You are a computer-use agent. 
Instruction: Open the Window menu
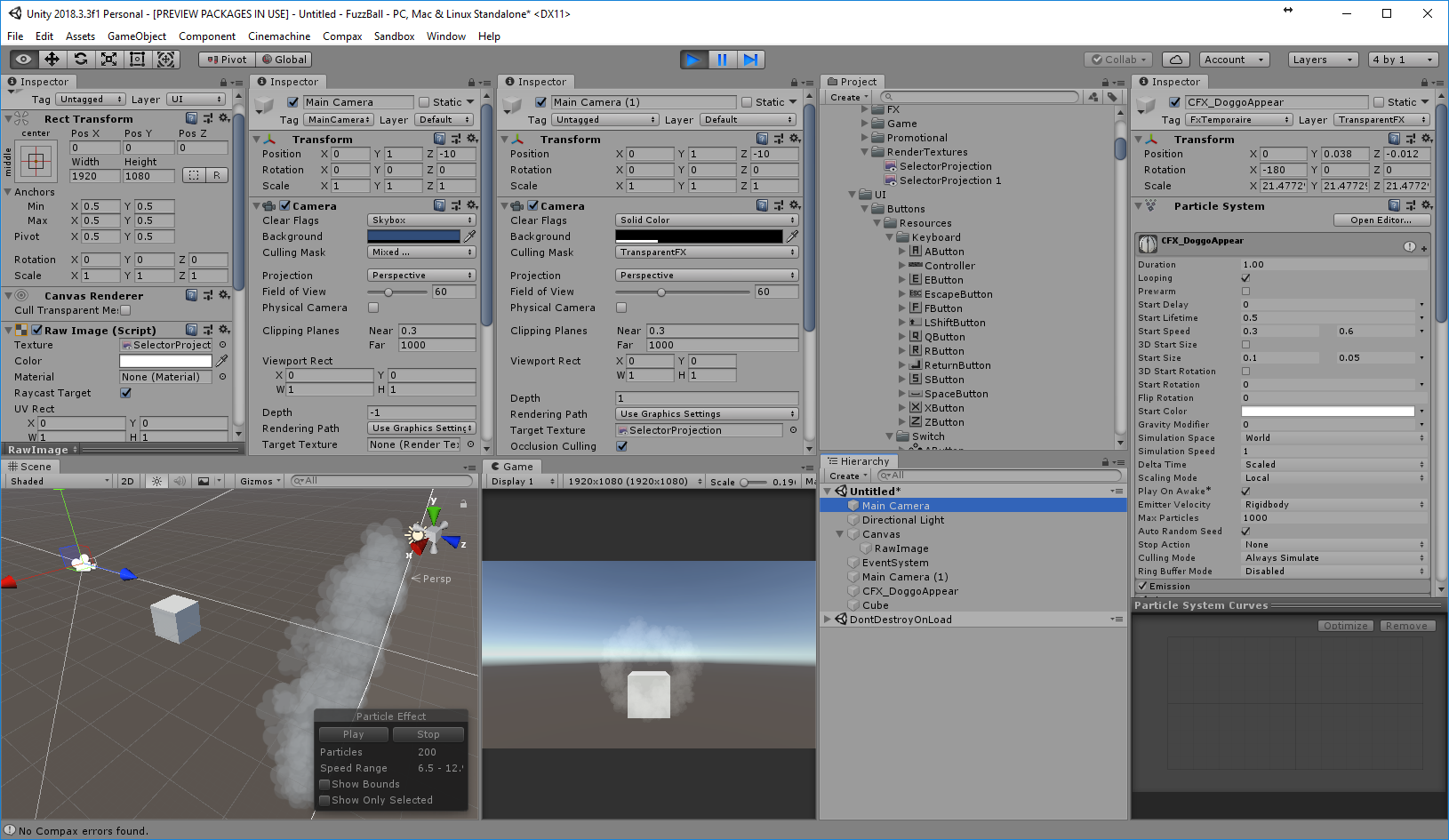click(446, 36)
